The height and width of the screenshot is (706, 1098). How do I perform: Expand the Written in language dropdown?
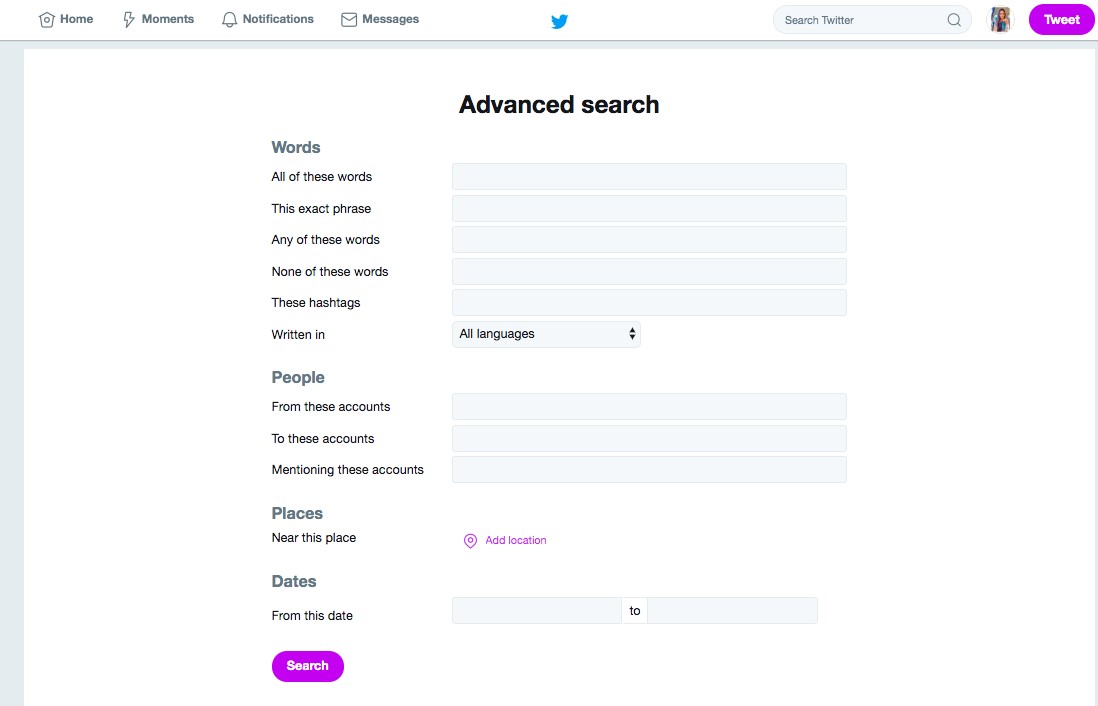pyautogui.click(x=546, y=334)
